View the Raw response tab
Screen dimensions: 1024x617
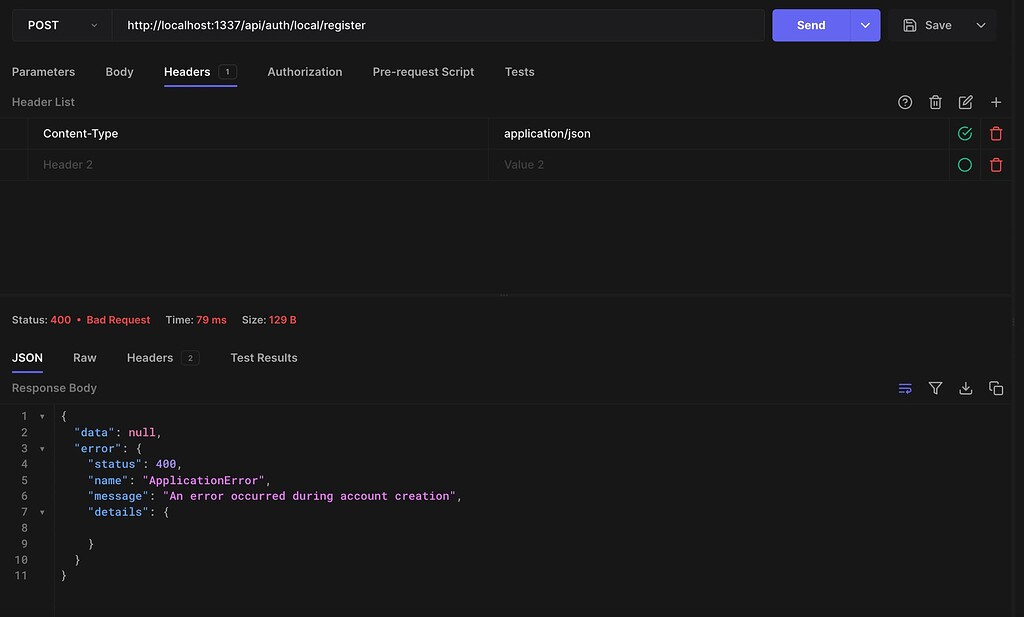point(84,357)
